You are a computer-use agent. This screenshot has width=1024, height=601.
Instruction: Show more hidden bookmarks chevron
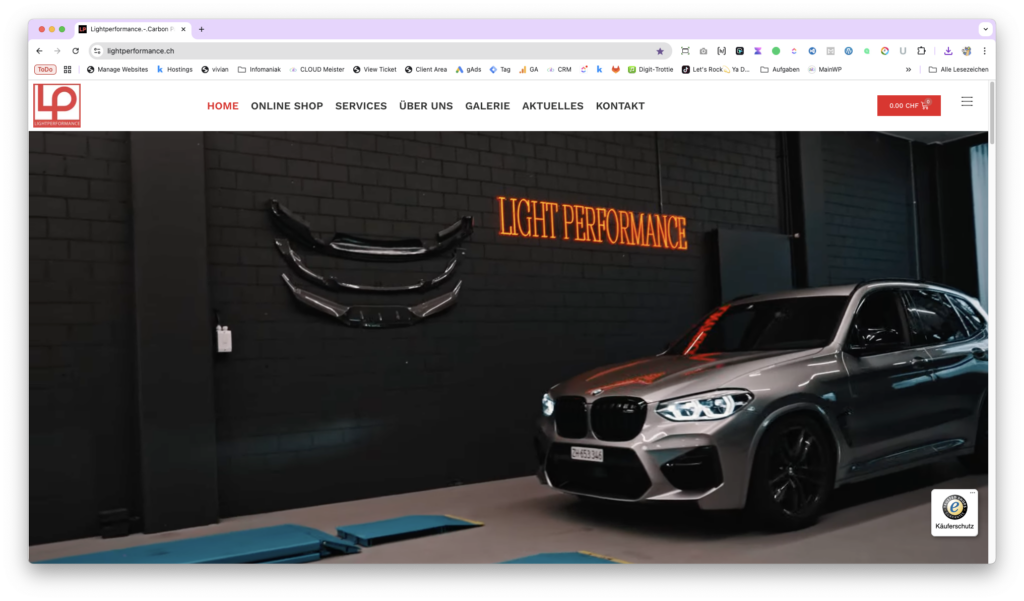click(908, 69)
